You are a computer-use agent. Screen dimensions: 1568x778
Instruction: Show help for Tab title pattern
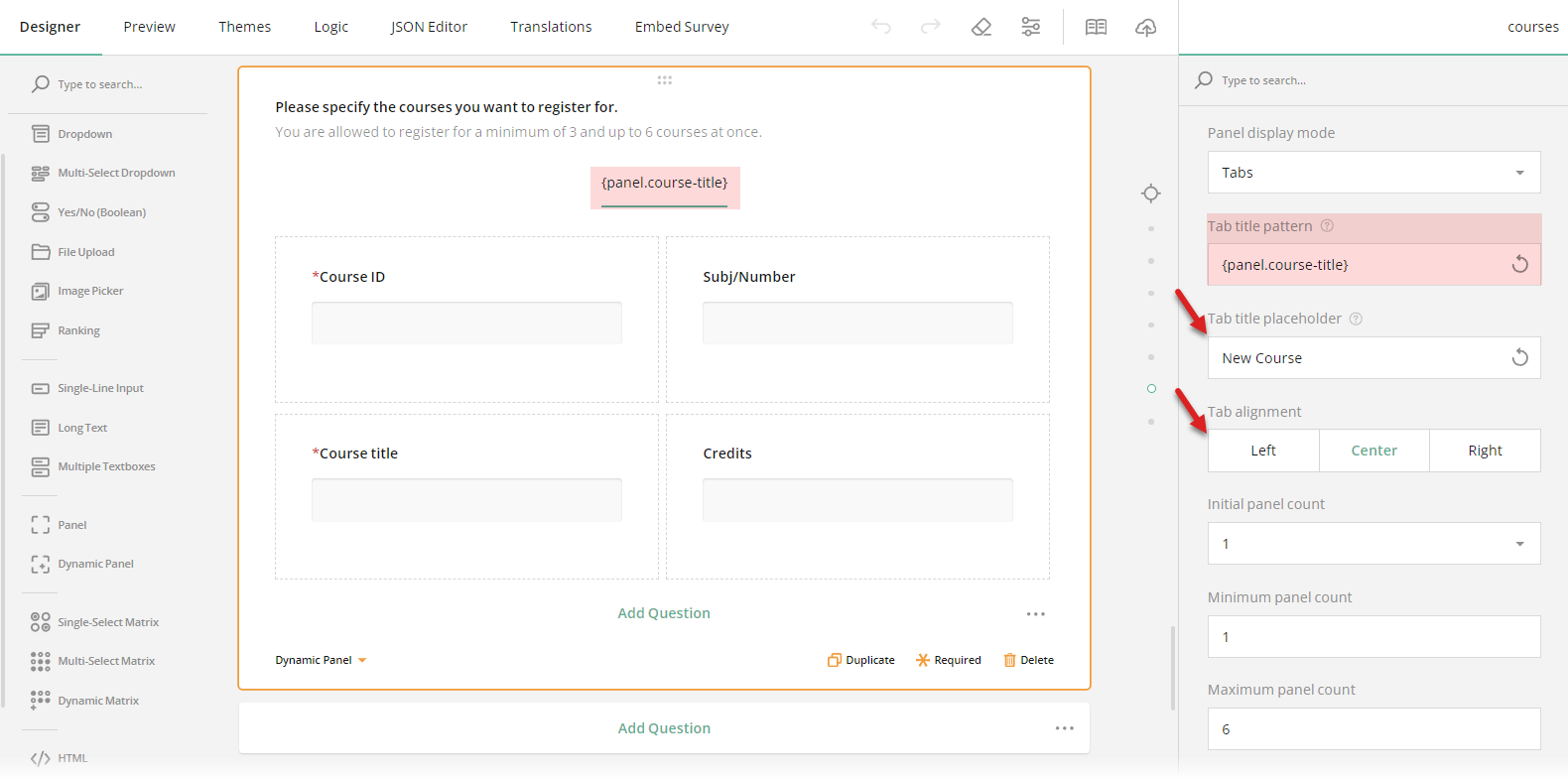click(1327, 226)
